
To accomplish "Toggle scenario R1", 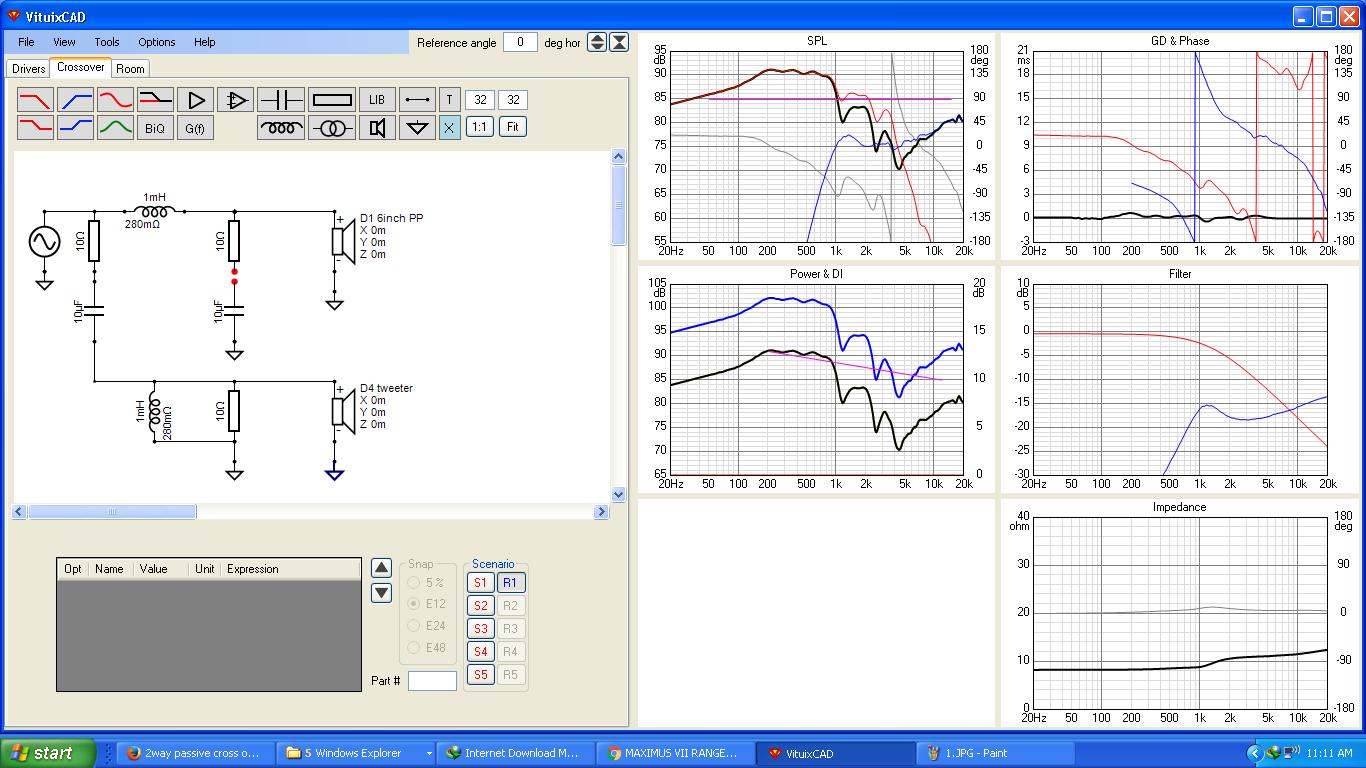I will click(510, 583).
